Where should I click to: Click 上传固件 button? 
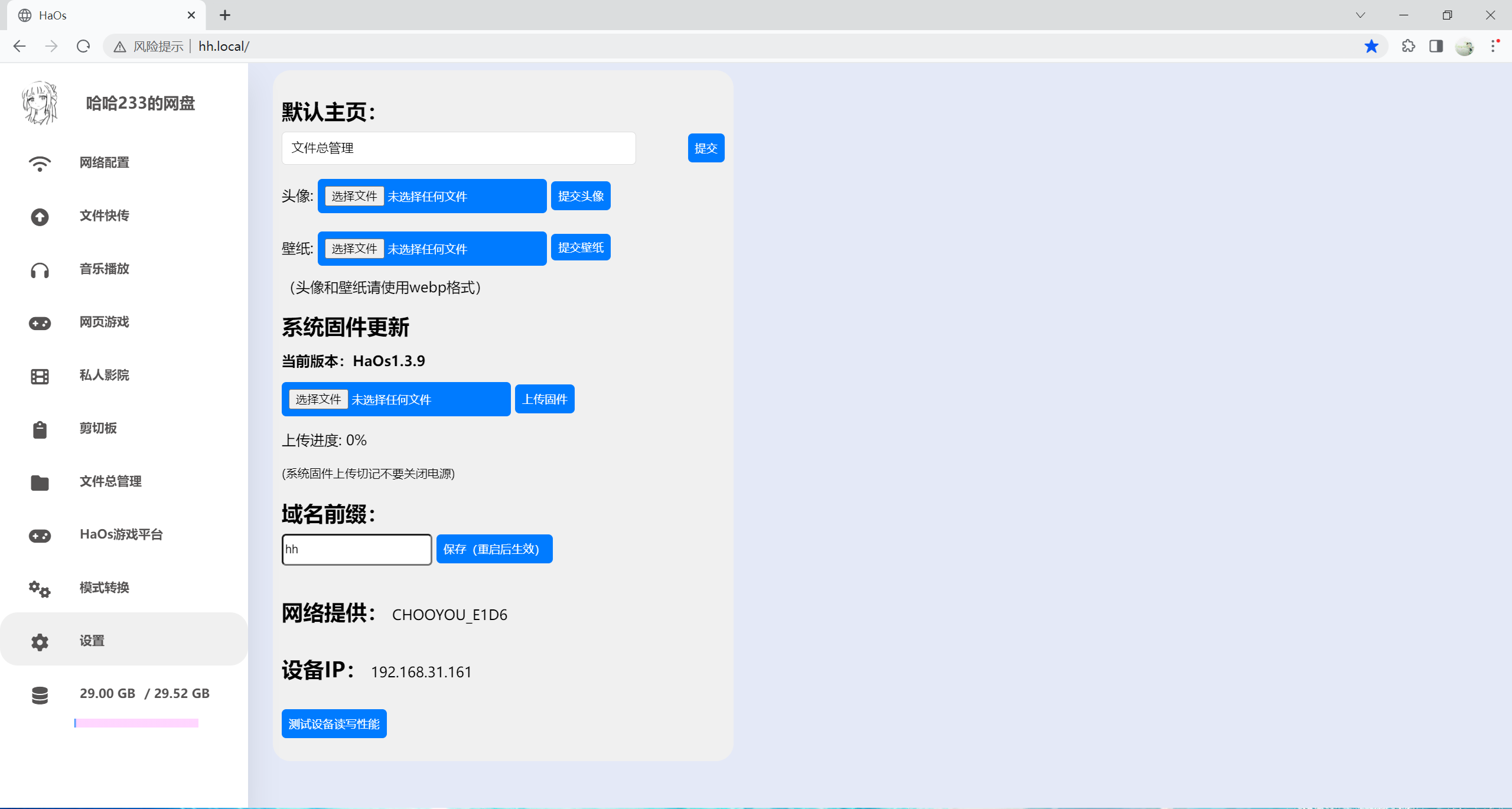(545, 399)
